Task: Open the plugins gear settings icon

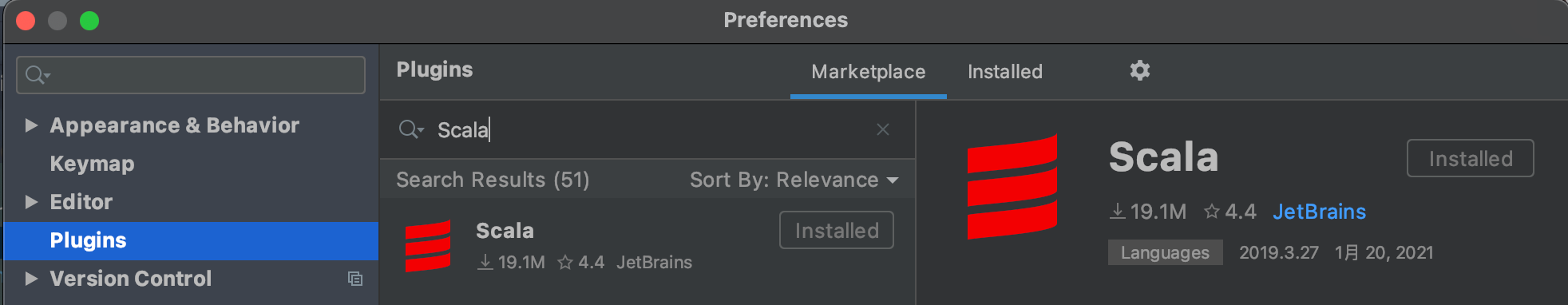Action: tap(1139, 71)
